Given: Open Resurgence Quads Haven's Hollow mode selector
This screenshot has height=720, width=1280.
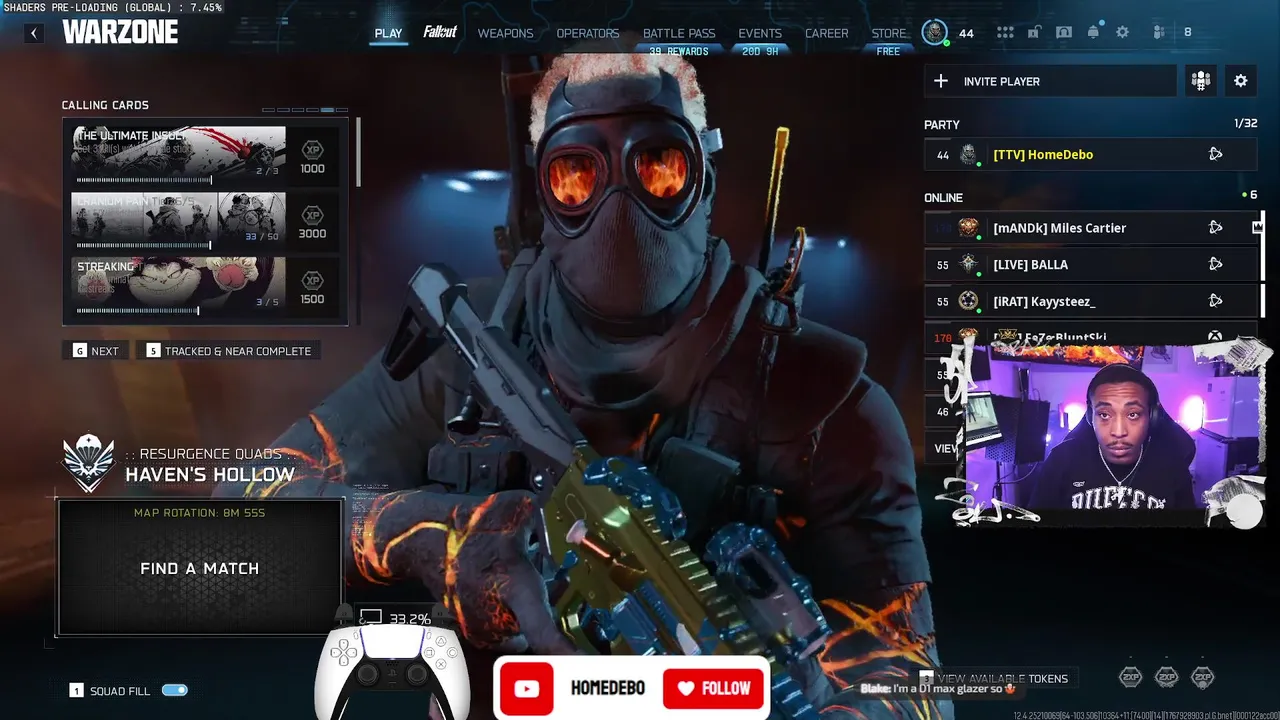Looking at the screenshot, I should [x=180, y=465].
